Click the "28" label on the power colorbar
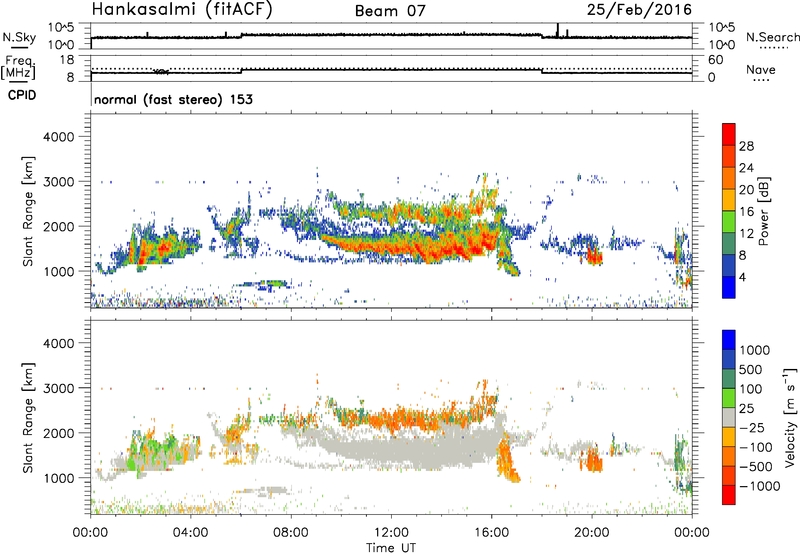 point(746,146)
